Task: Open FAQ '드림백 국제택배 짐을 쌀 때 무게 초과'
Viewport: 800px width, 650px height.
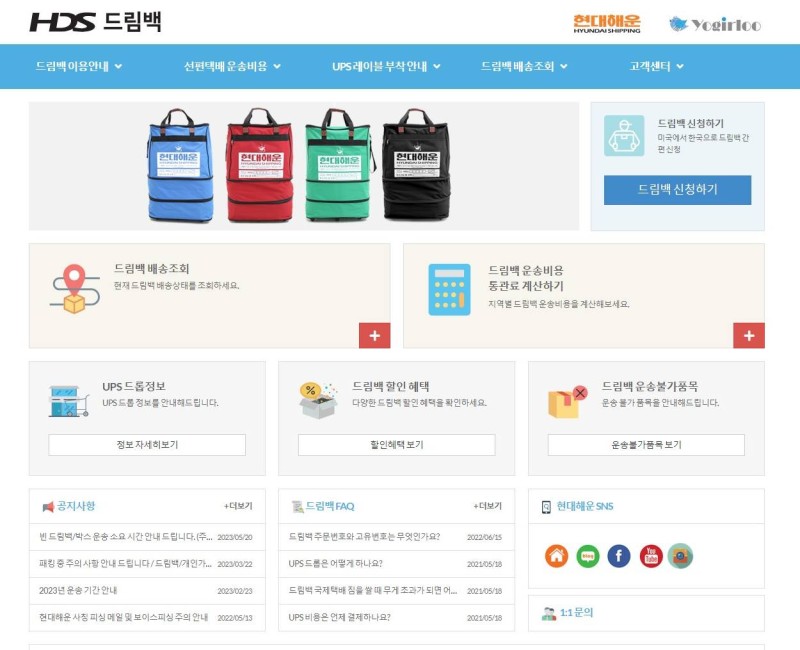Action: pos(373,590)
